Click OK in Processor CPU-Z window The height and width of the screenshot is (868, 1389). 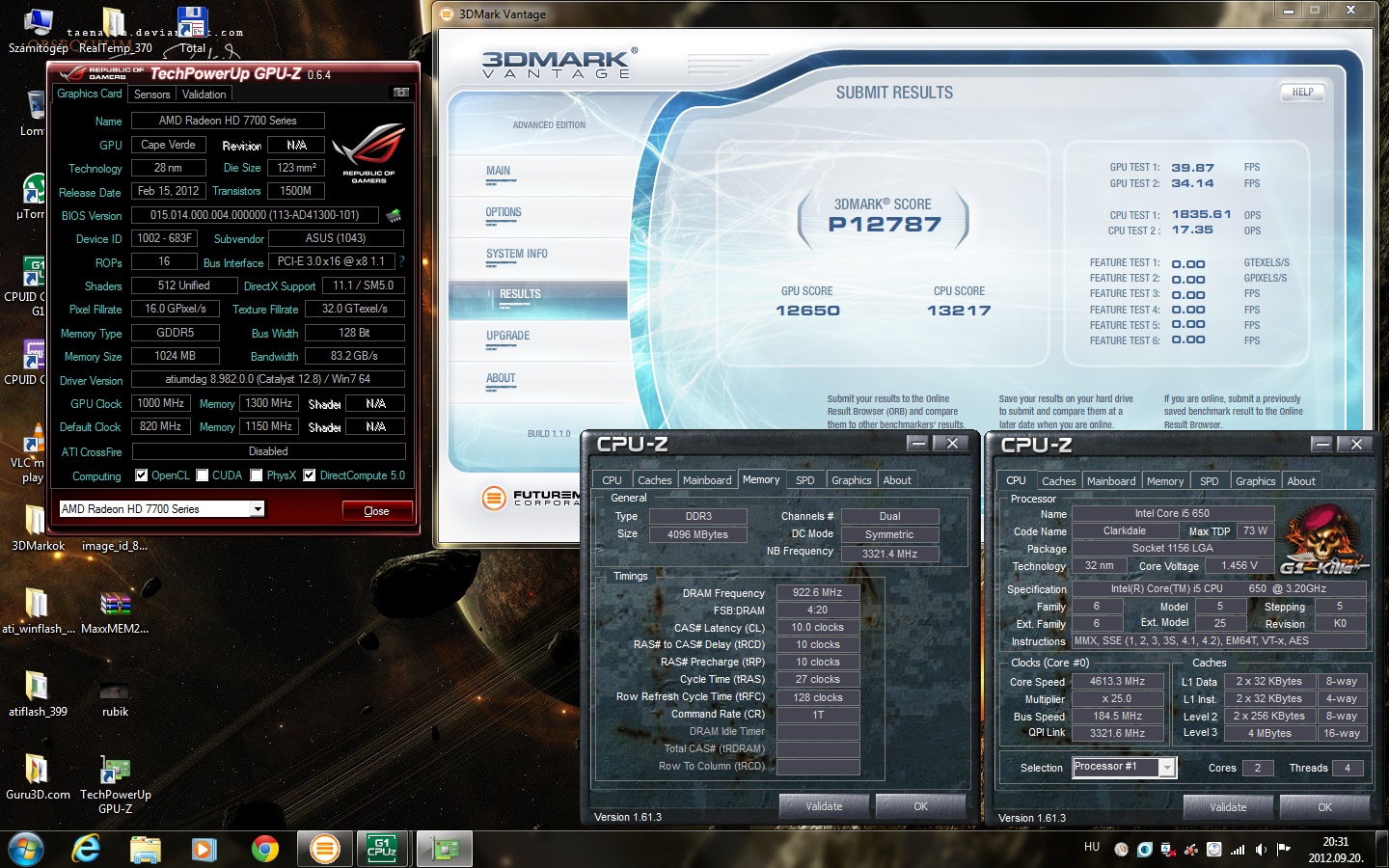tap(1324, 807)
